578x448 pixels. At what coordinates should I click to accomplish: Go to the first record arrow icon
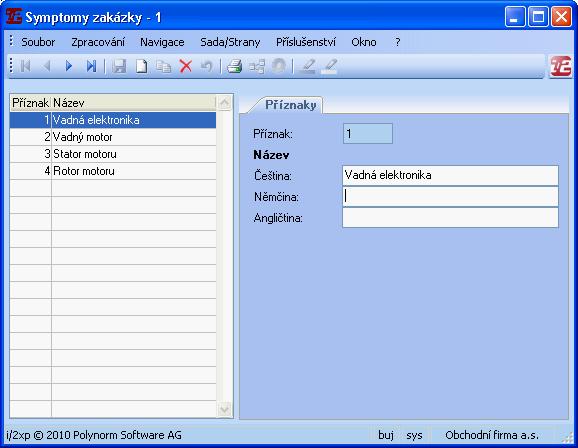pyautogui.click(x=25, y=66)
